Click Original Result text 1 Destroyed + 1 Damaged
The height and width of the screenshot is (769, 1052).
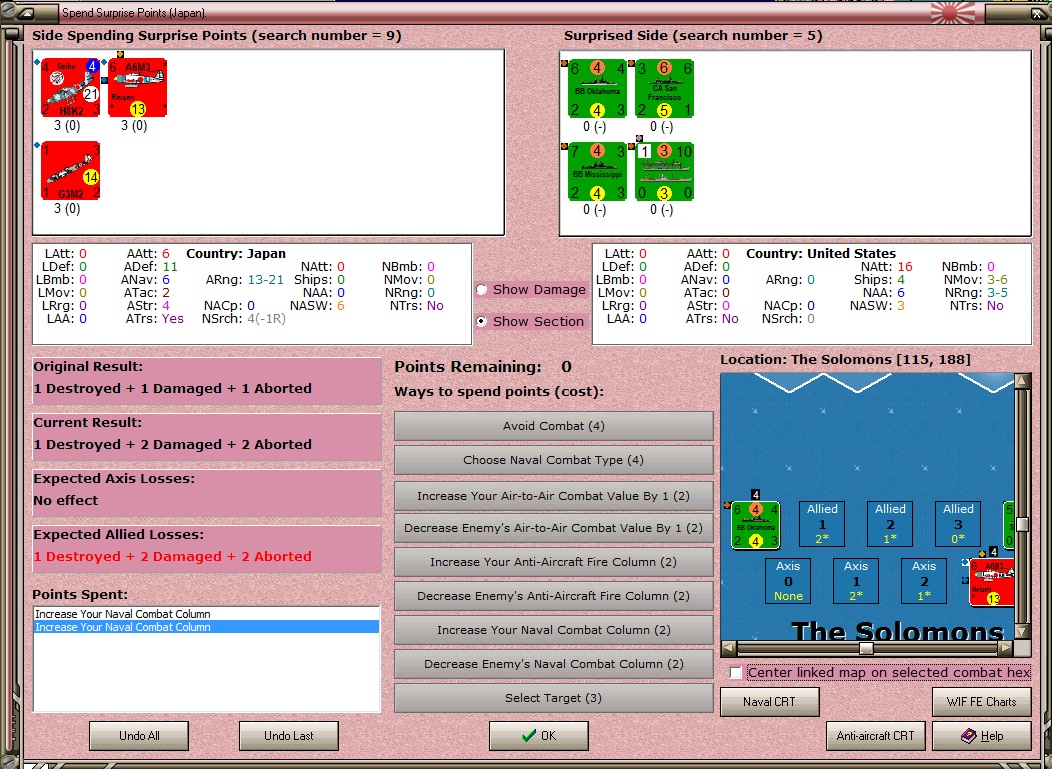click(172, 389)
